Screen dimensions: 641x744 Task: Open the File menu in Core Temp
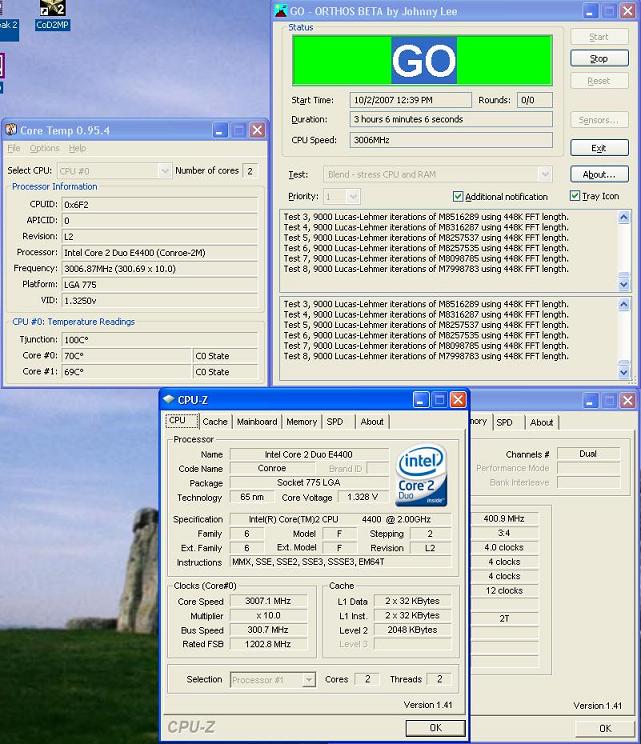coord(14,148)
